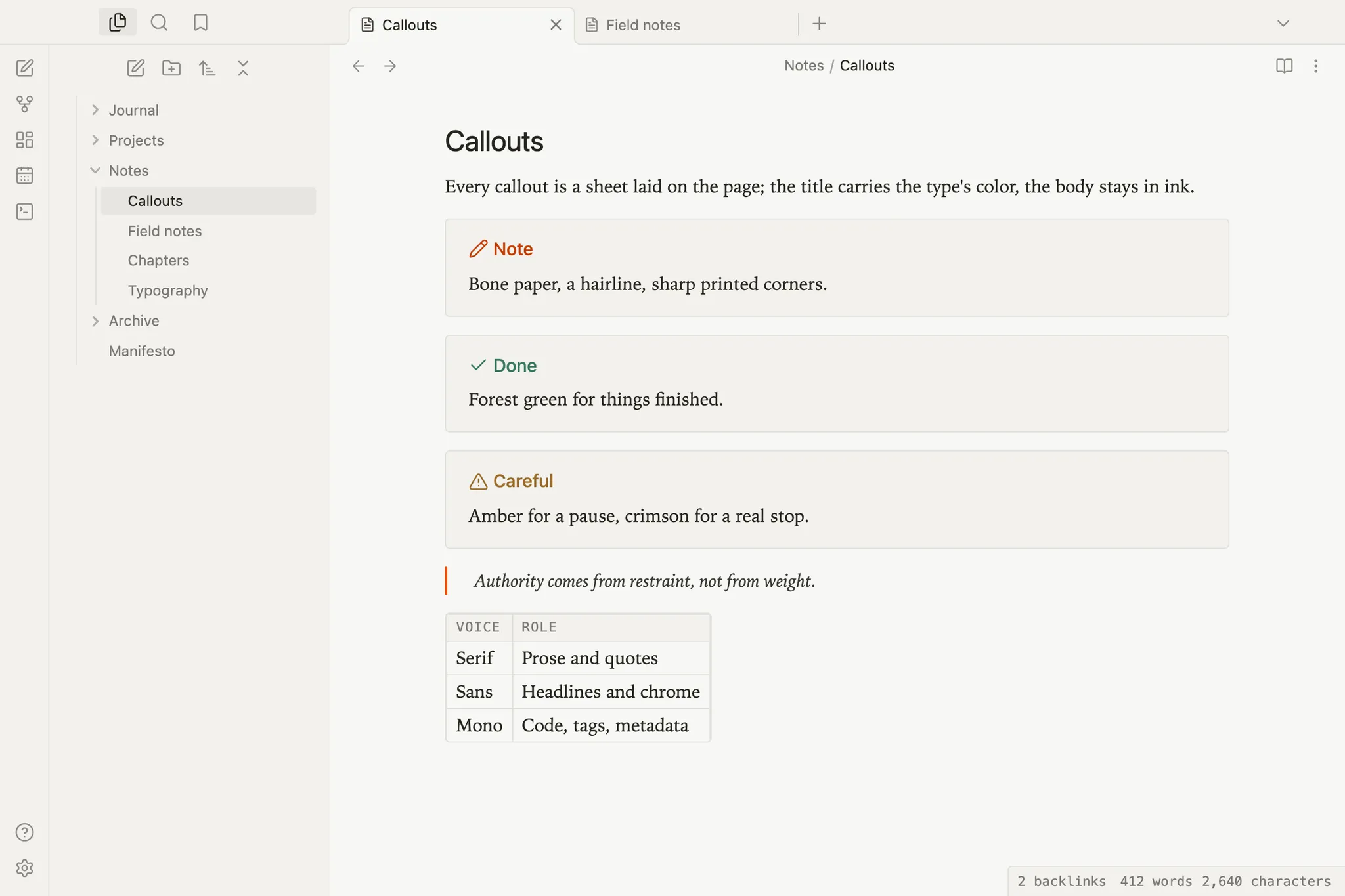The image size is (1345, 896).
Task: Collapse the Notes folder
Action: point(95,170)
